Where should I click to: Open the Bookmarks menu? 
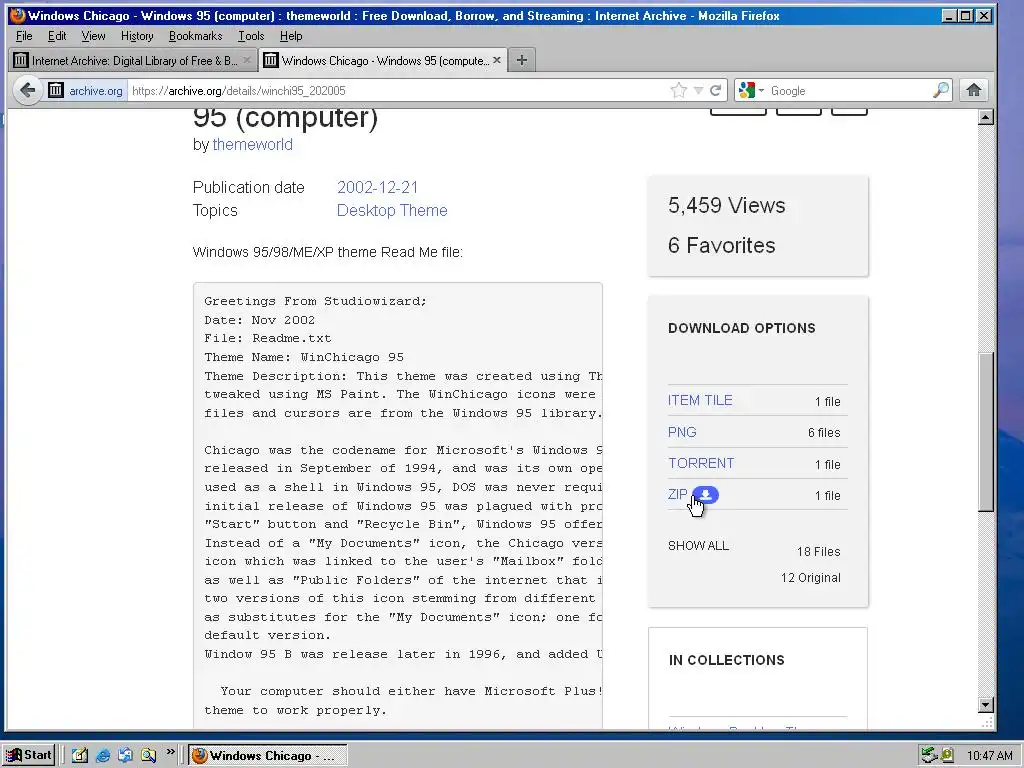[x=195, y=36]
